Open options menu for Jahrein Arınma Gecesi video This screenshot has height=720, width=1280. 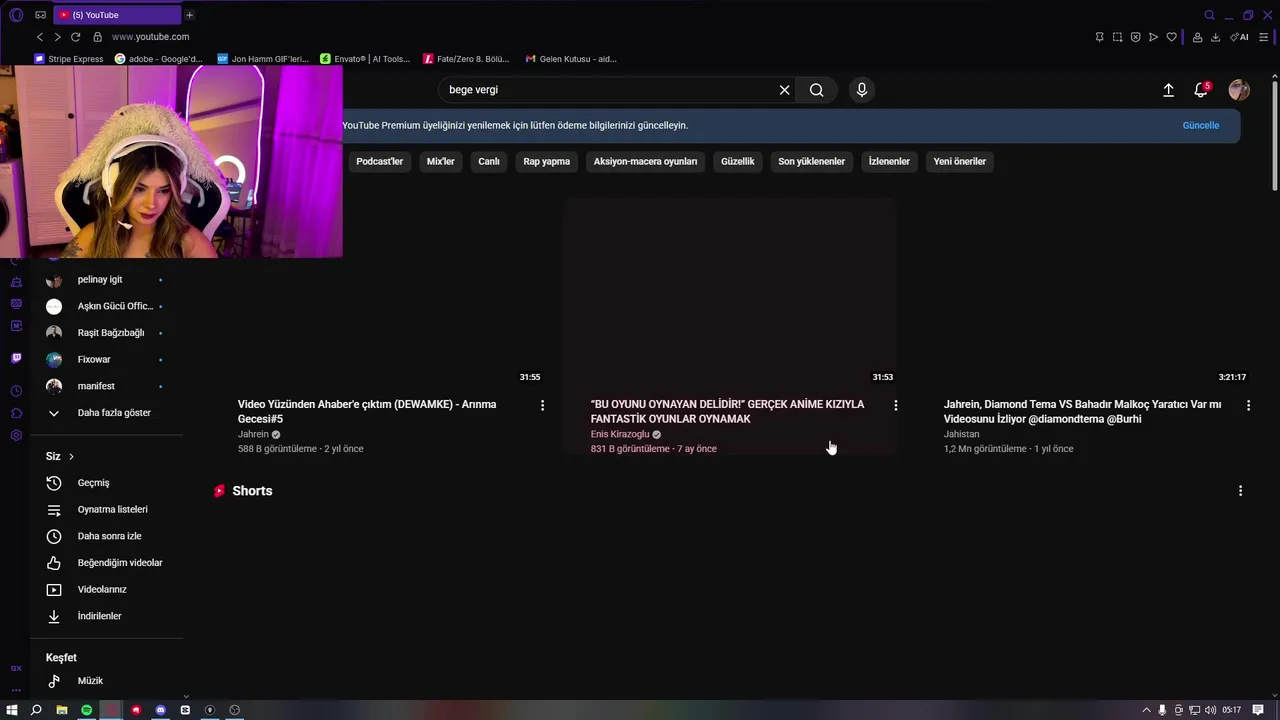pos(542,405)
